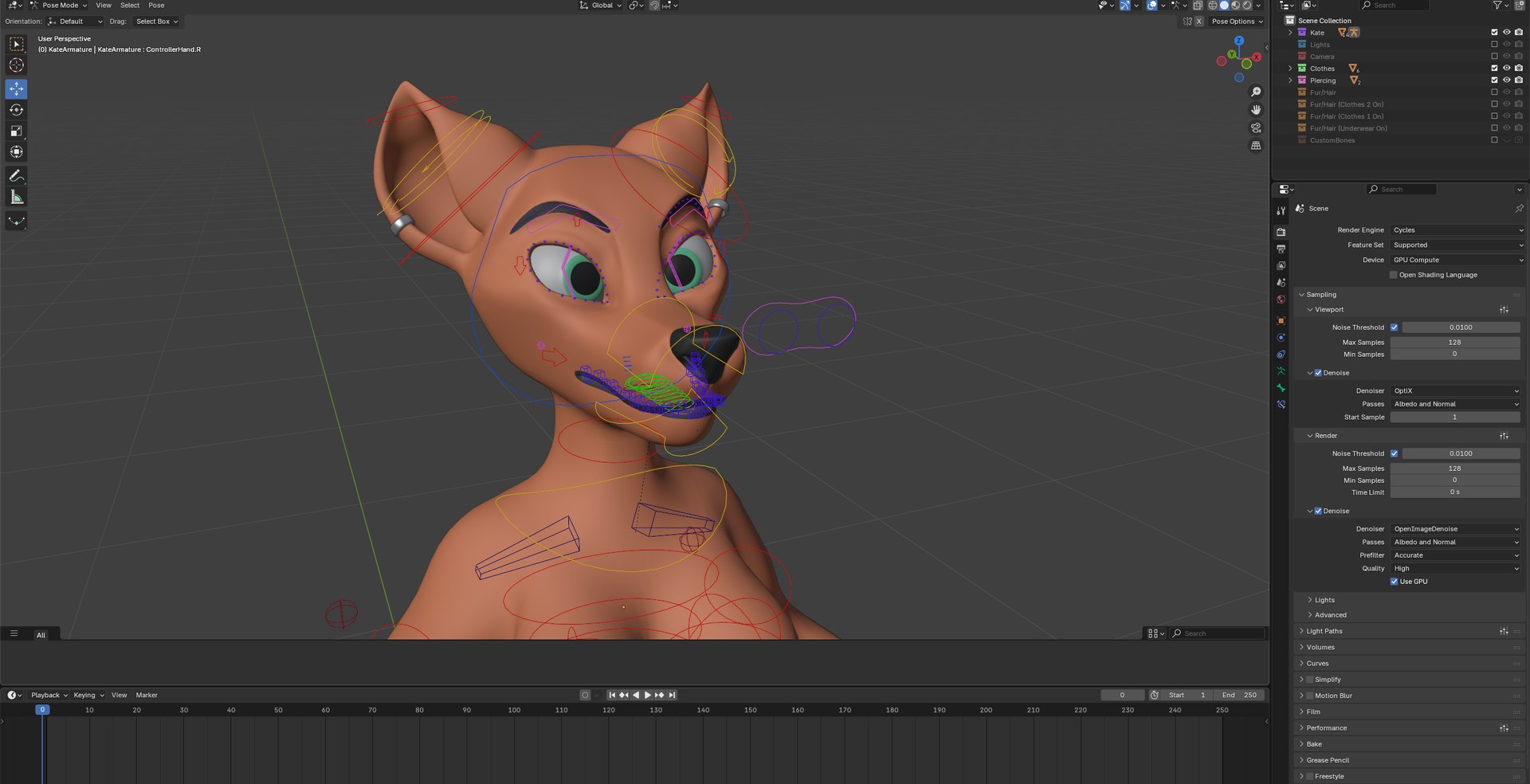
Task: Disable Piercing collection in renders
Action: click(1519, 80)
